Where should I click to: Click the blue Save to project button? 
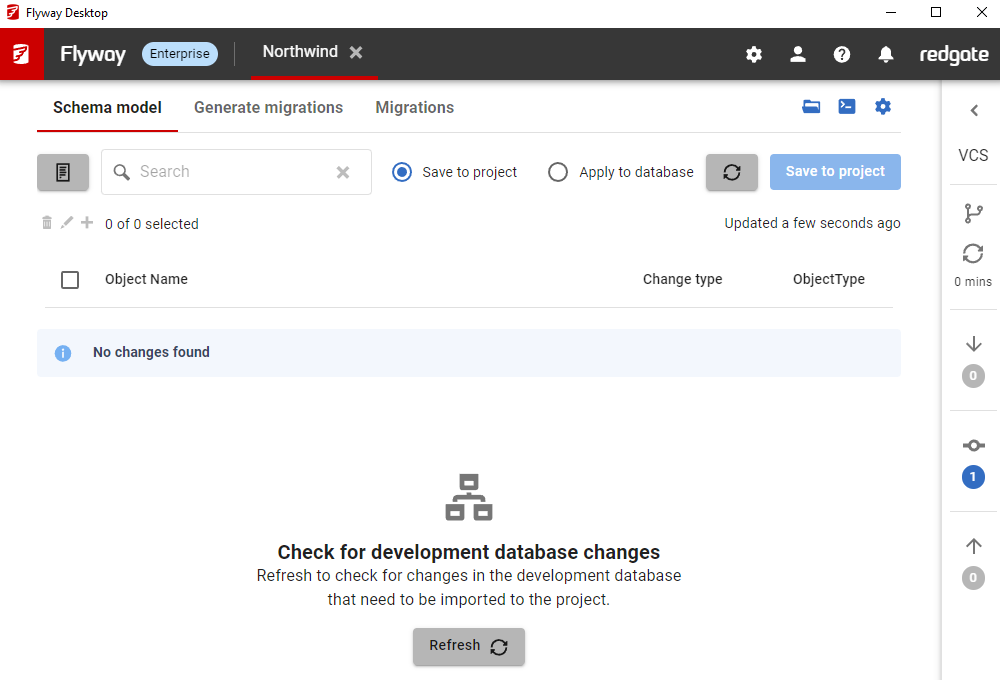(835, 172)
